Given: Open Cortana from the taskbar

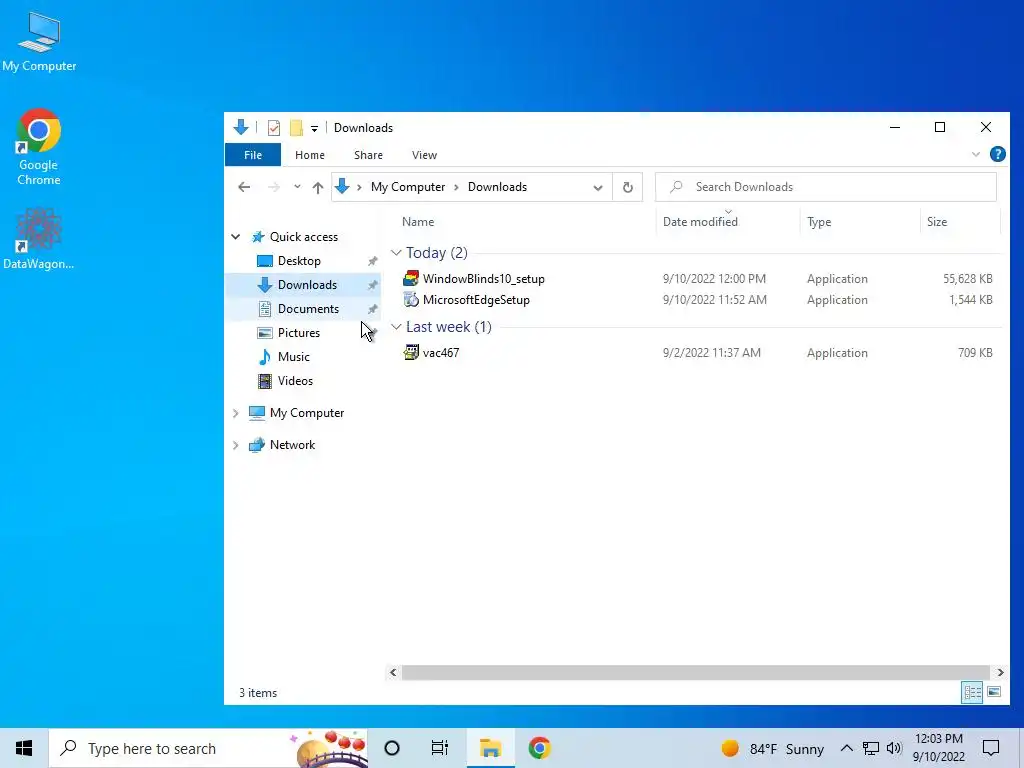Looking at the screenshot, I should [392, 748].
